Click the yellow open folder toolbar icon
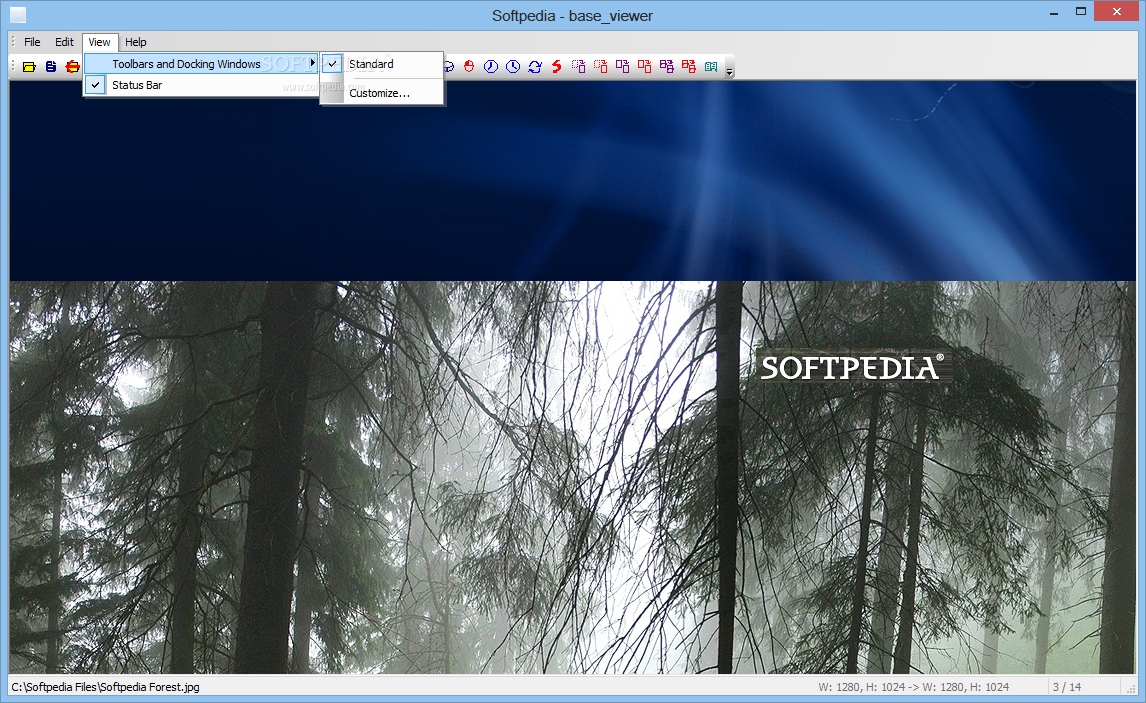 pos(29,66)
